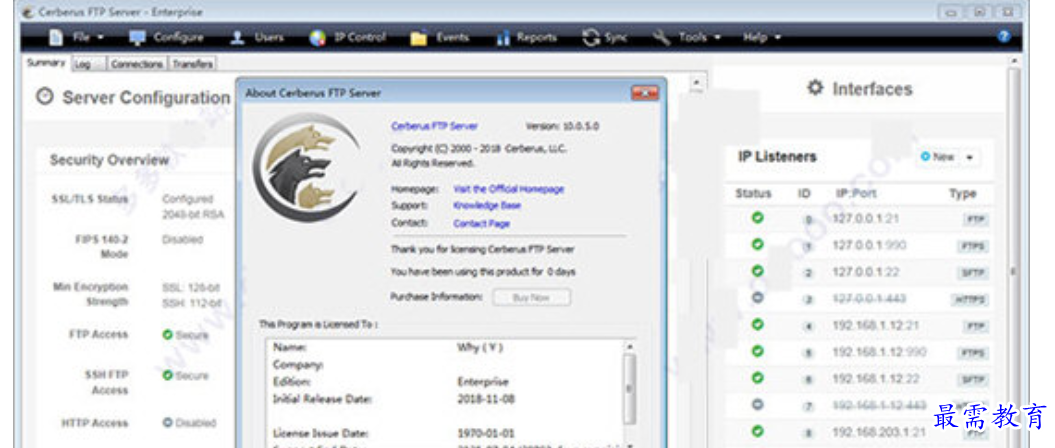Click FTPS type tag for 127.0.0.1:990
Screen dimensions: 1055x448
coord(973,246)
